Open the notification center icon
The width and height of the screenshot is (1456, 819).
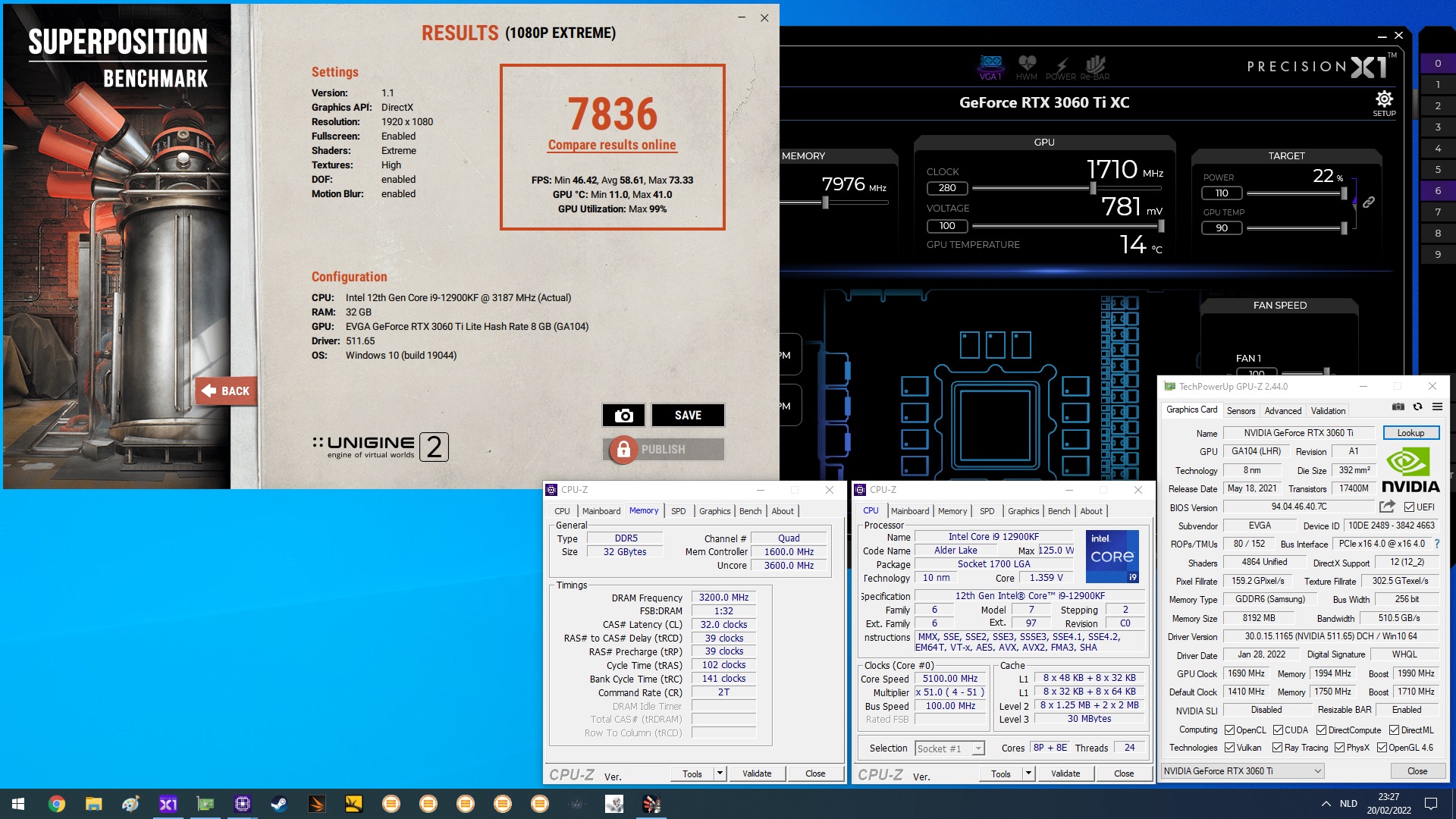(1431, 804)
